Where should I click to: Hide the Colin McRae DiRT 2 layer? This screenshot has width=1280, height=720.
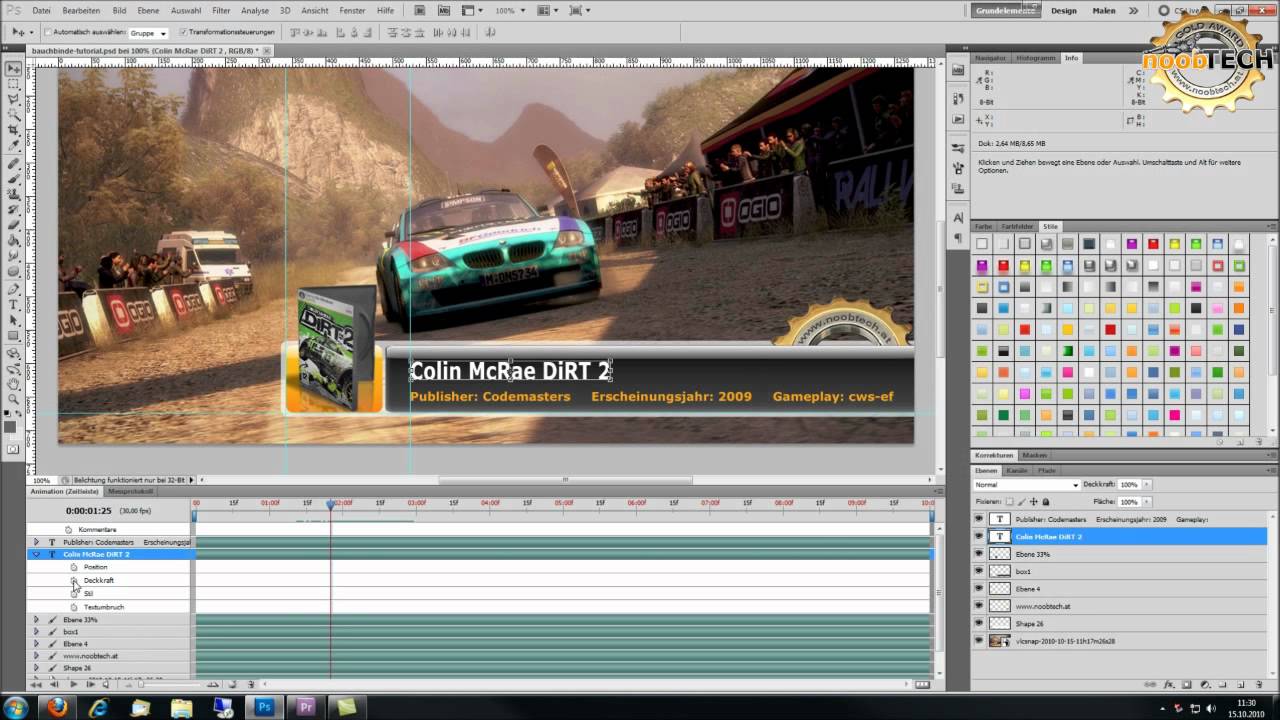(x=979, y=536)
